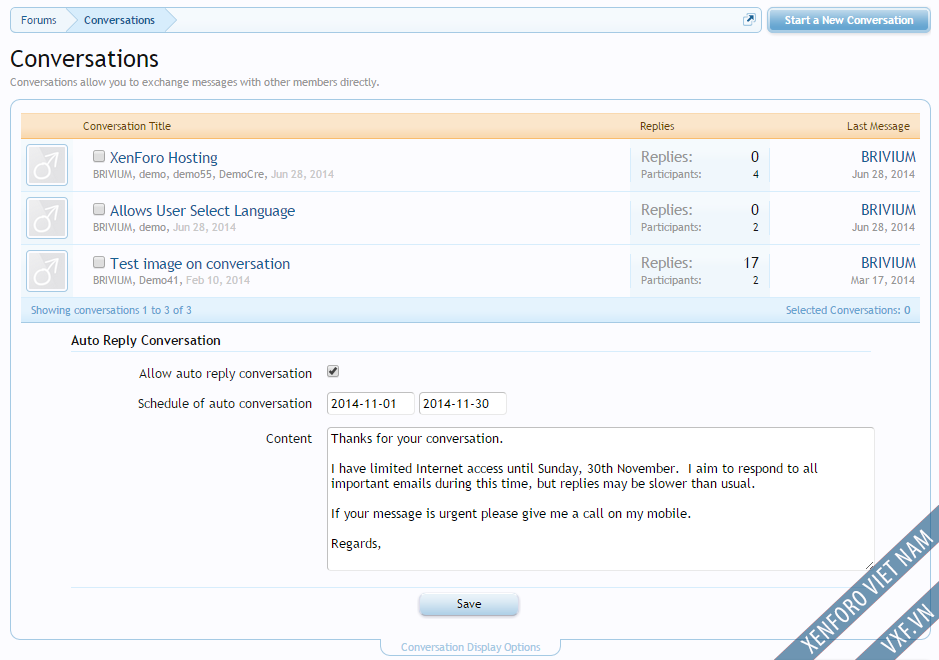Grab the Content textarea resize handle
Viewport: 939px width, 660px height.
(870, 565)
